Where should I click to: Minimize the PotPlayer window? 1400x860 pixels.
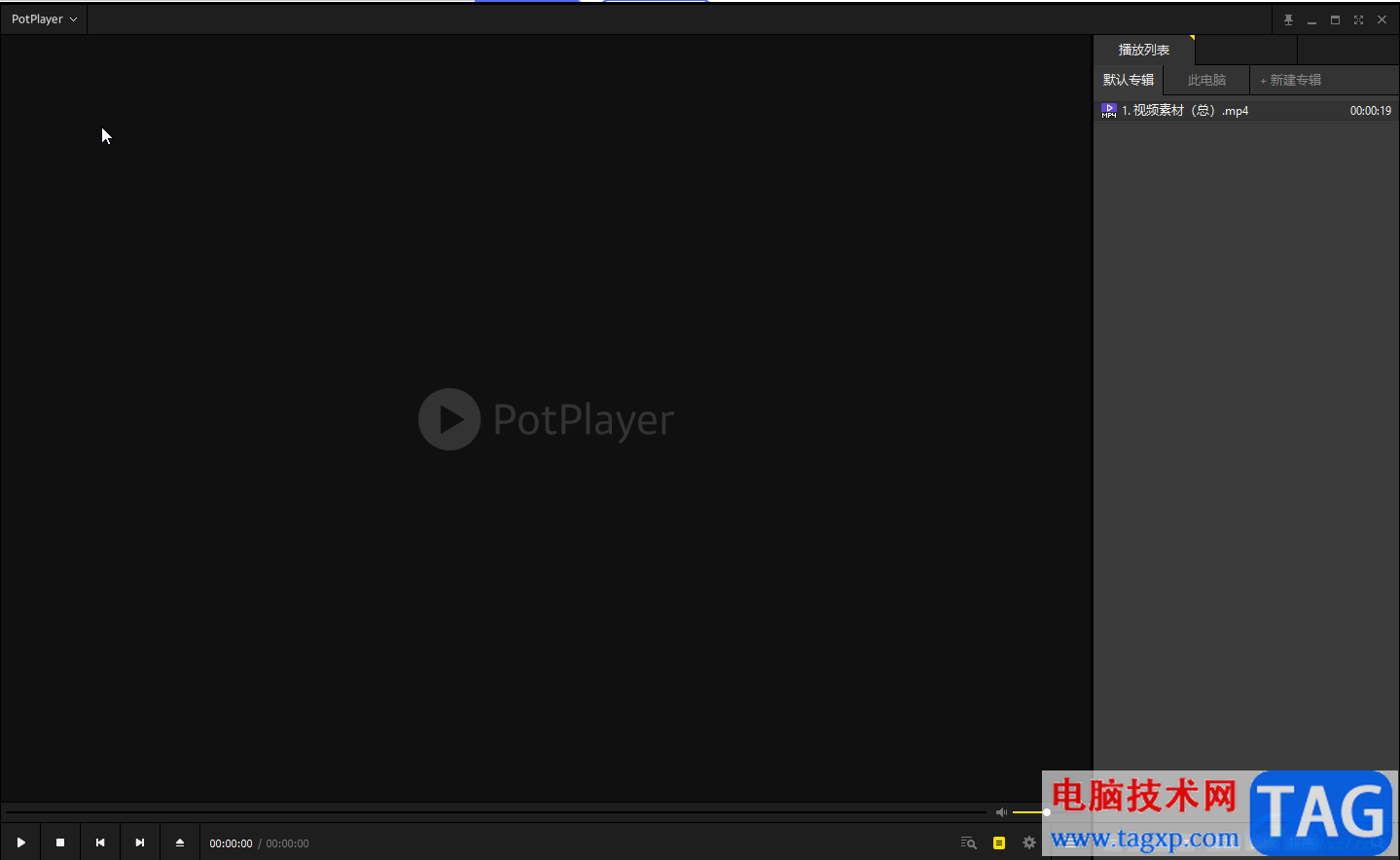click(1311, 19)
